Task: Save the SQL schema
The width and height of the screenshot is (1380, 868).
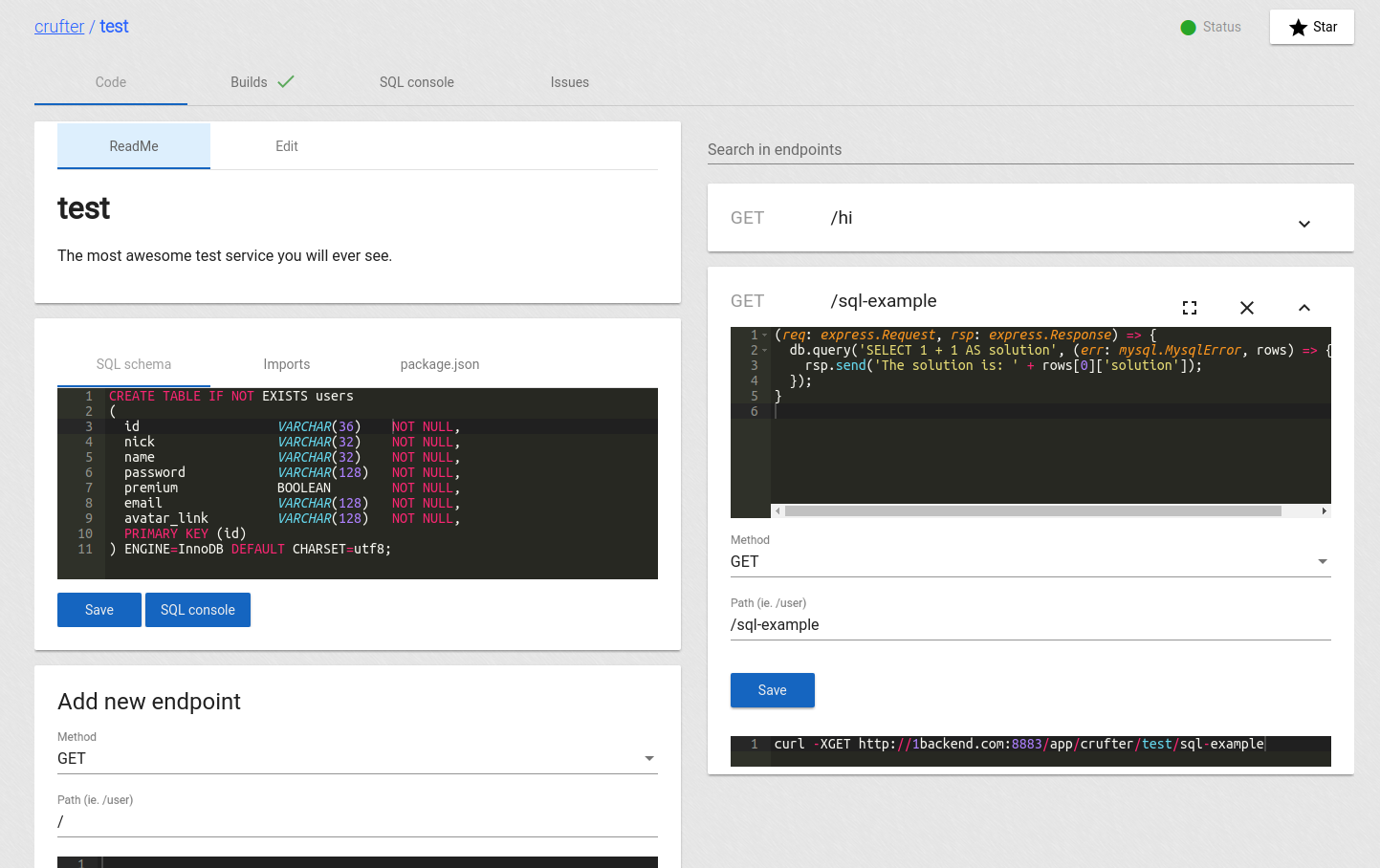Action: 99,610
